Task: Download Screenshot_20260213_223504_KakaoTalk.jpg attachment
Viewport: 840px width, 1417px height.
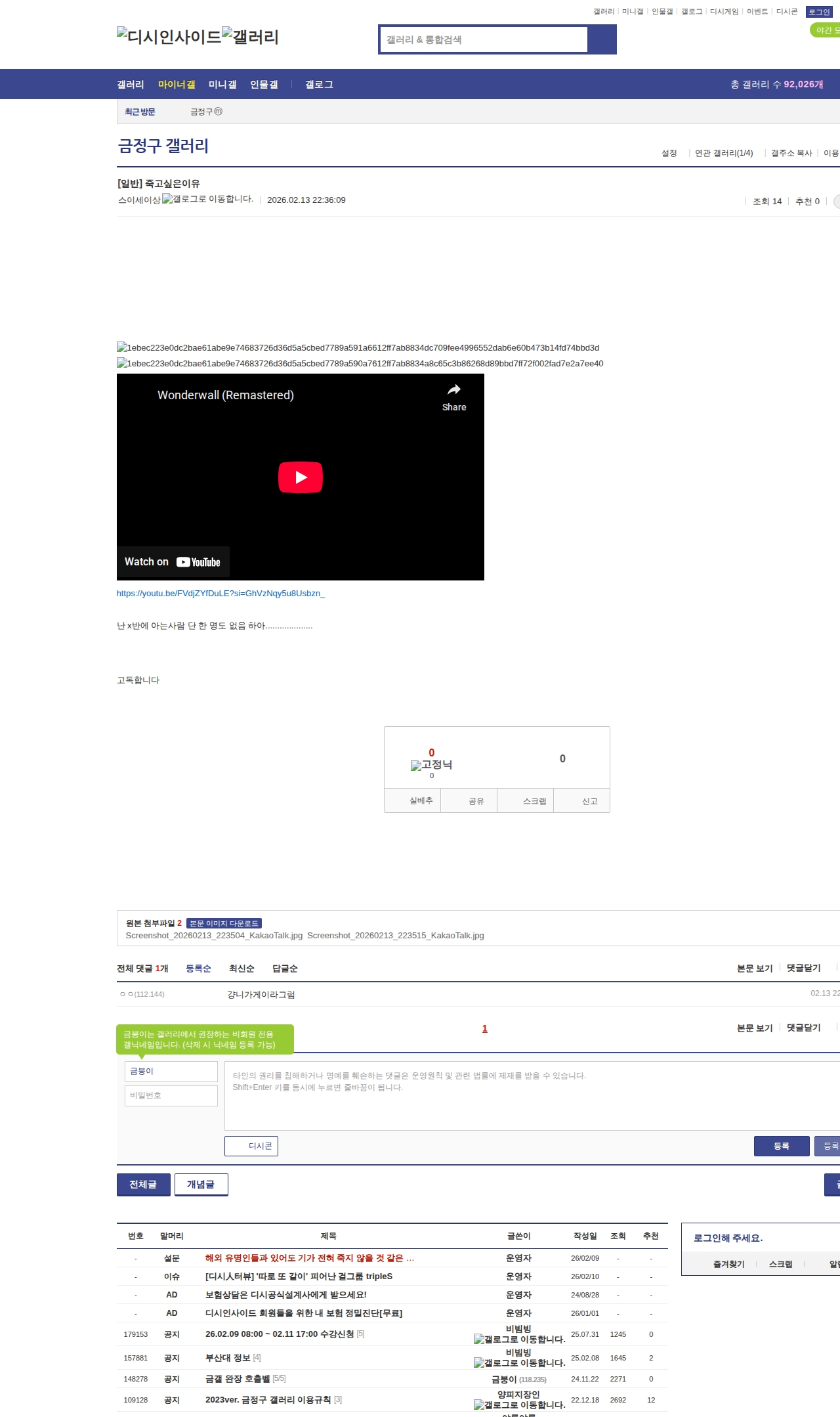Action: pyautogui.click(x=214, y=936)
